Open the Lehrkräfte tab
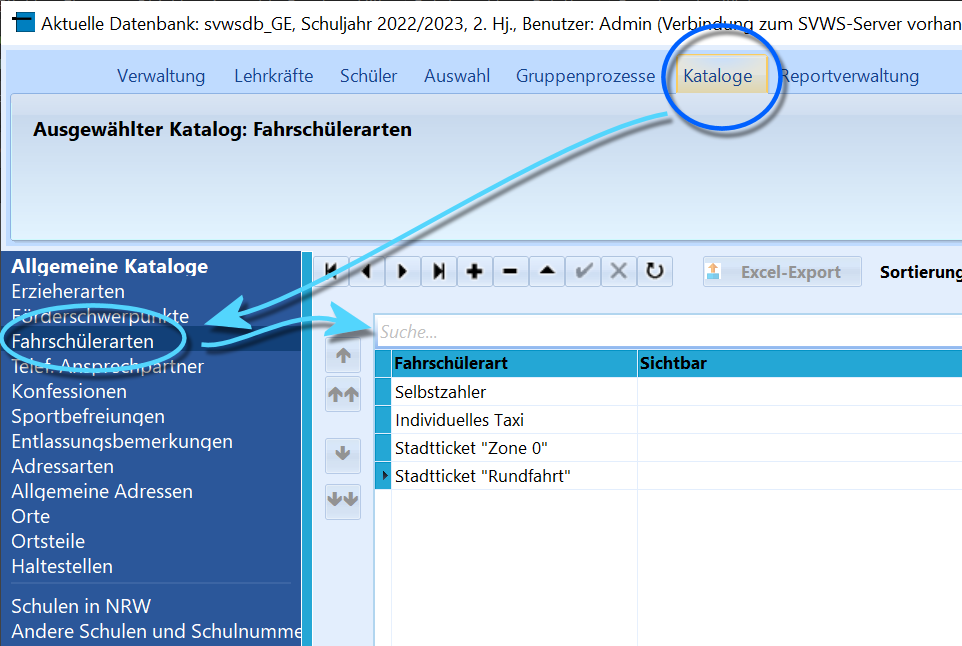Screen dimensions: 962x646 274,76
